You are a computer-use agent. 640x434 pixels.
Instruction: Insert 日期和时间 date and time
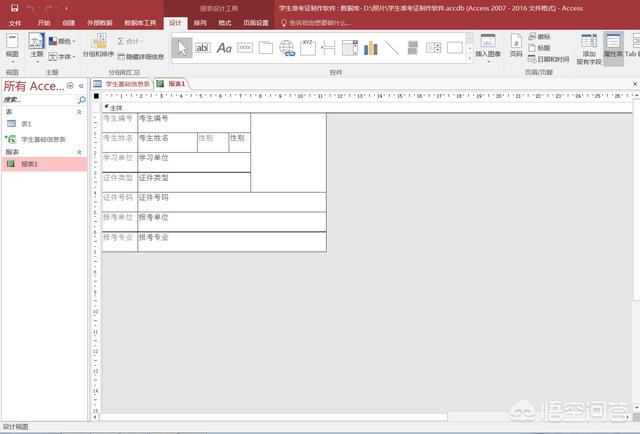click(x=549, y=59)
